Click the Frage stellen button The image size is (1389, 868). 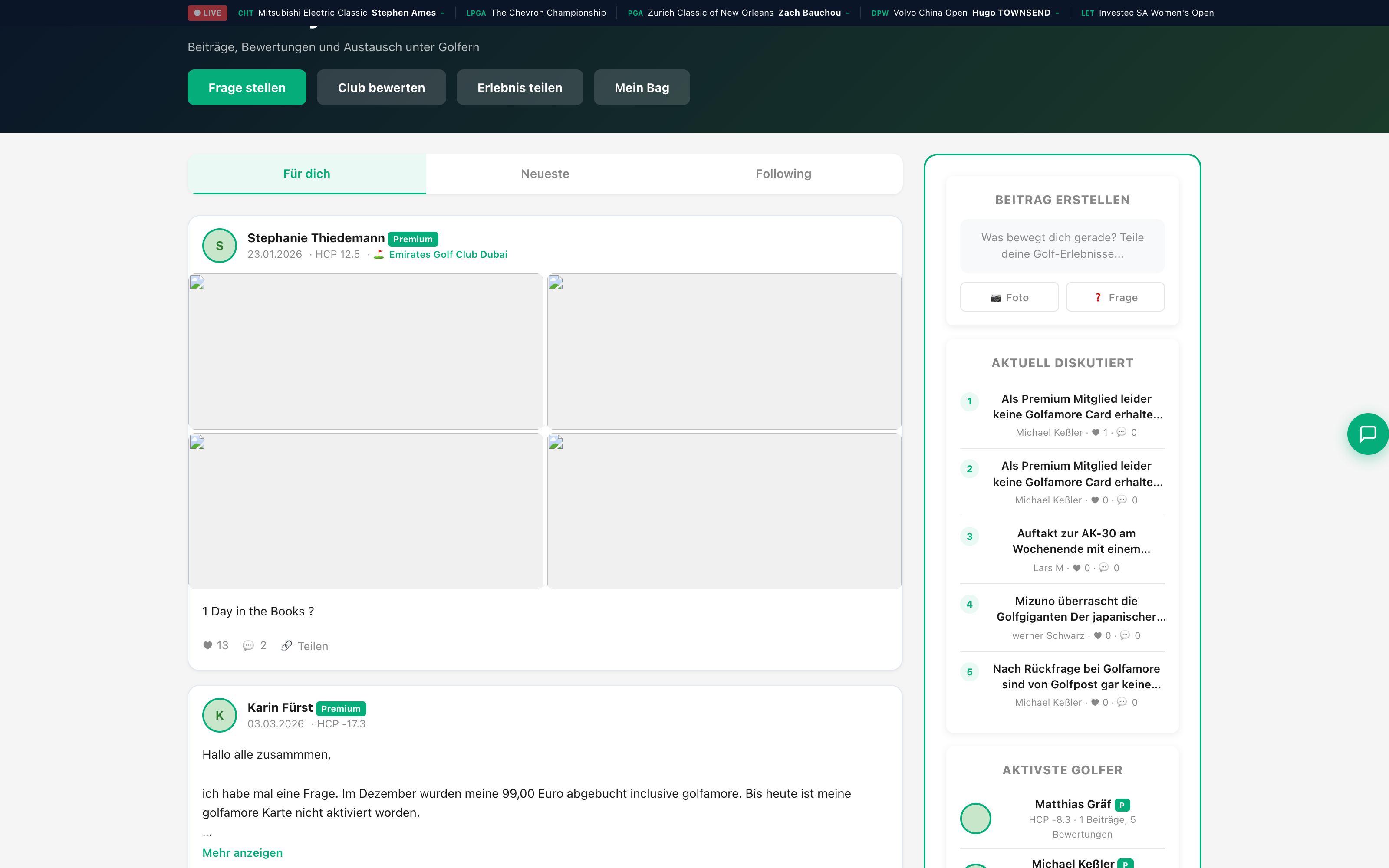[247, 87]
